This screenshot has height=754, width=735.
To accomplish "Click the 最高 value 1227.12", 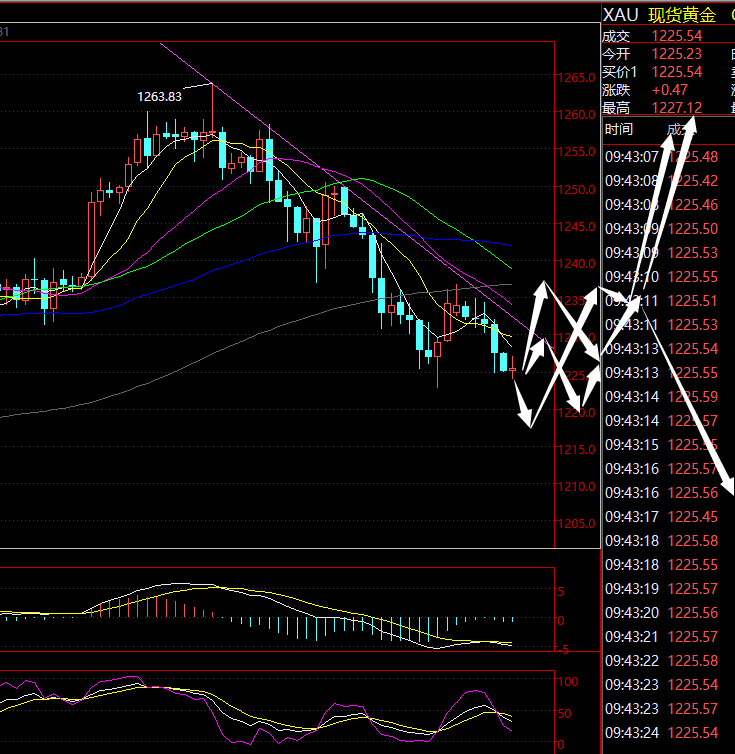I will pos(676,108).
